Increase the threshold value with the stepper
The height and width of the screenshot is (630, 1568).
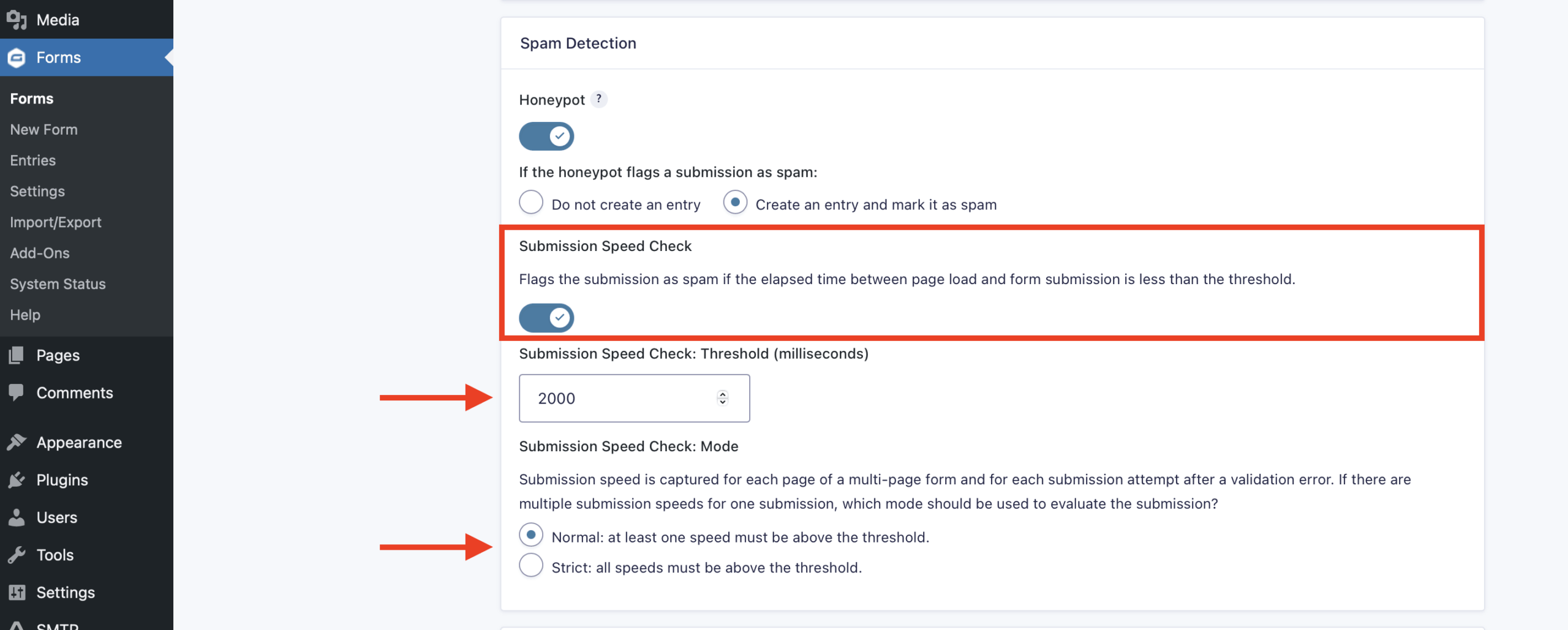[x=722, y=394]
